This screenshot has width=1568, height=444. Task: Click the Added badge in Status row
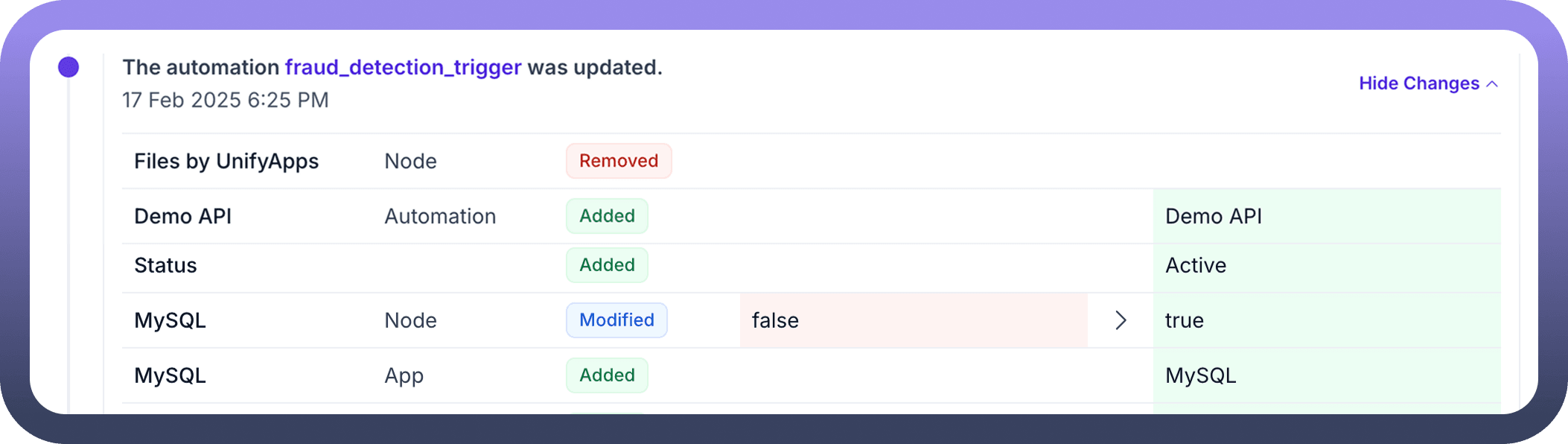pos(607,265)
